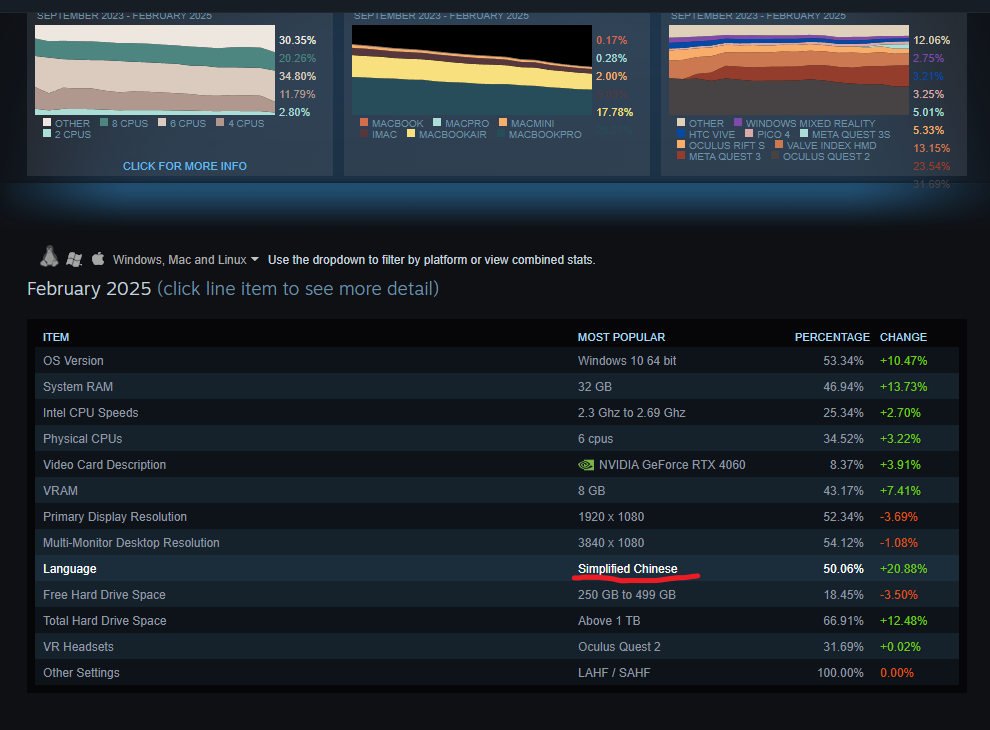Image resolution: width=990 pixels, height=730 pixels.
Task: Open the Total Hard Drive Space line item
Action: click(x=496, y=621)
